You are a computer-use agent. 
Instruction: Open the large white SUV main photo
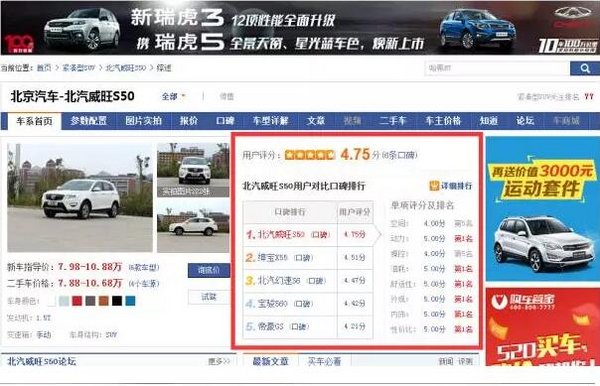pos(80,198)
